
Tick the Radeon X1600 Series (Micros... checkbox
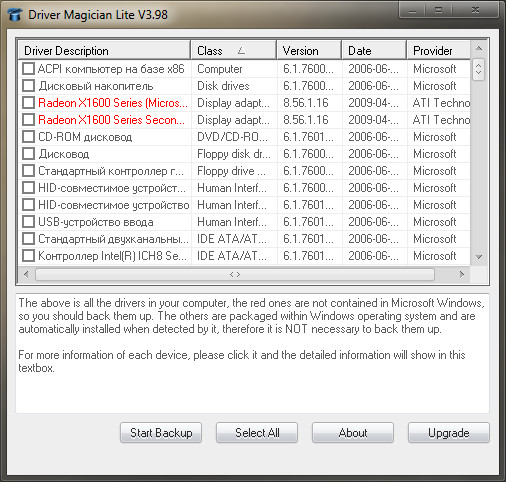[28, 103]
